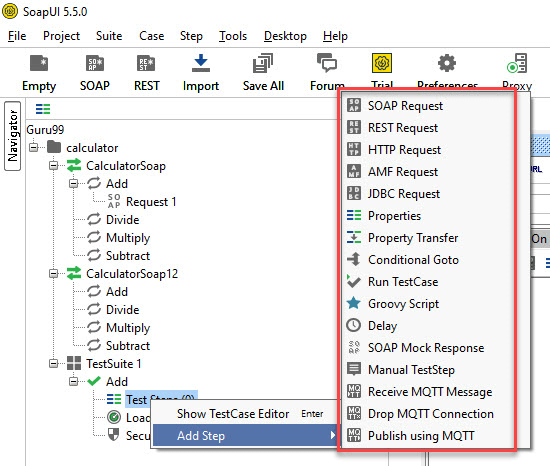Screen dimensions: 550x466
Task: Click the REST project toolbar icon
Action: pyautogui.click(x=146, y=63)
